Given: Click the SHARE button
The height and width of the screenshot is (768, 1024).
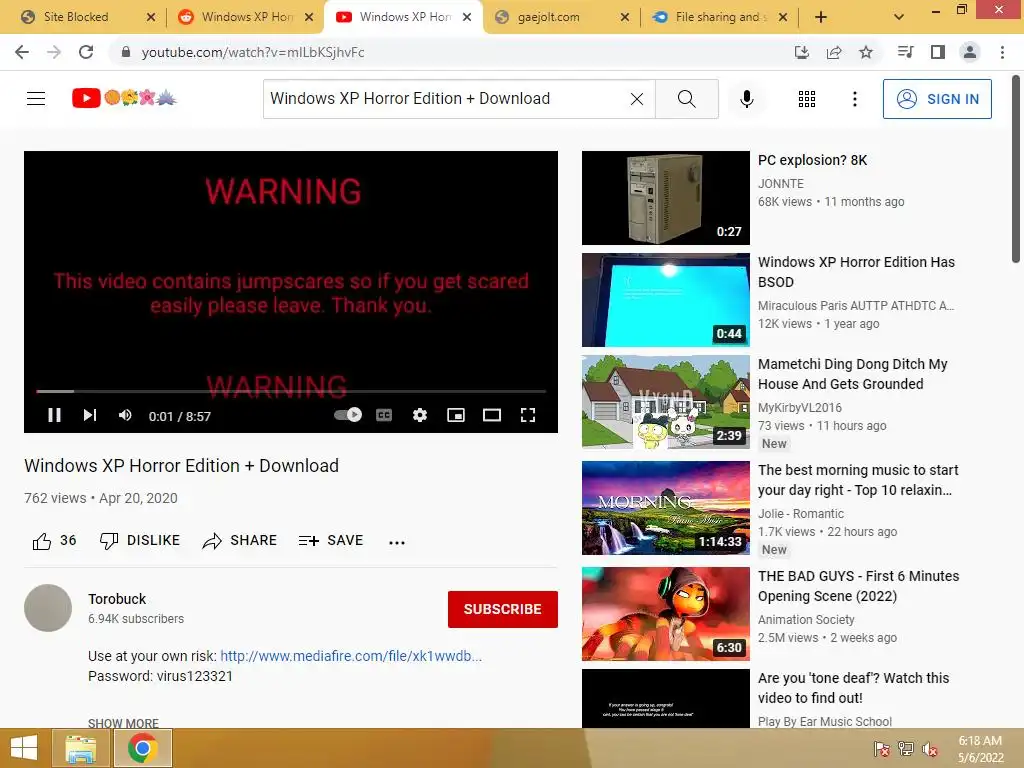Looking at the screenshot, I should [240, 541].
